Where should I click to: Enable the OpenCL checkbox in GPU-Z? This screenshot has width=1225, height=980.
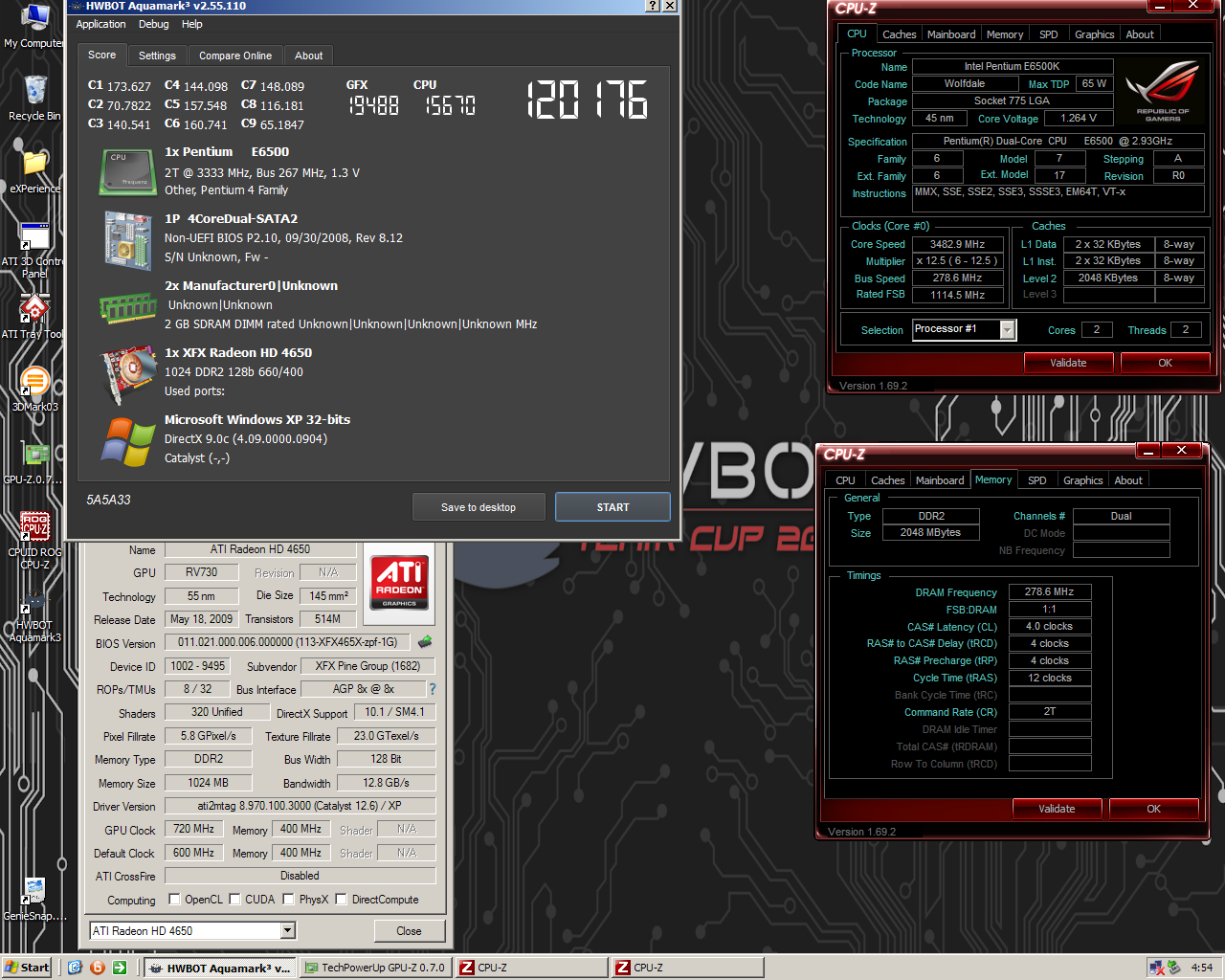[x=174, y=900]
